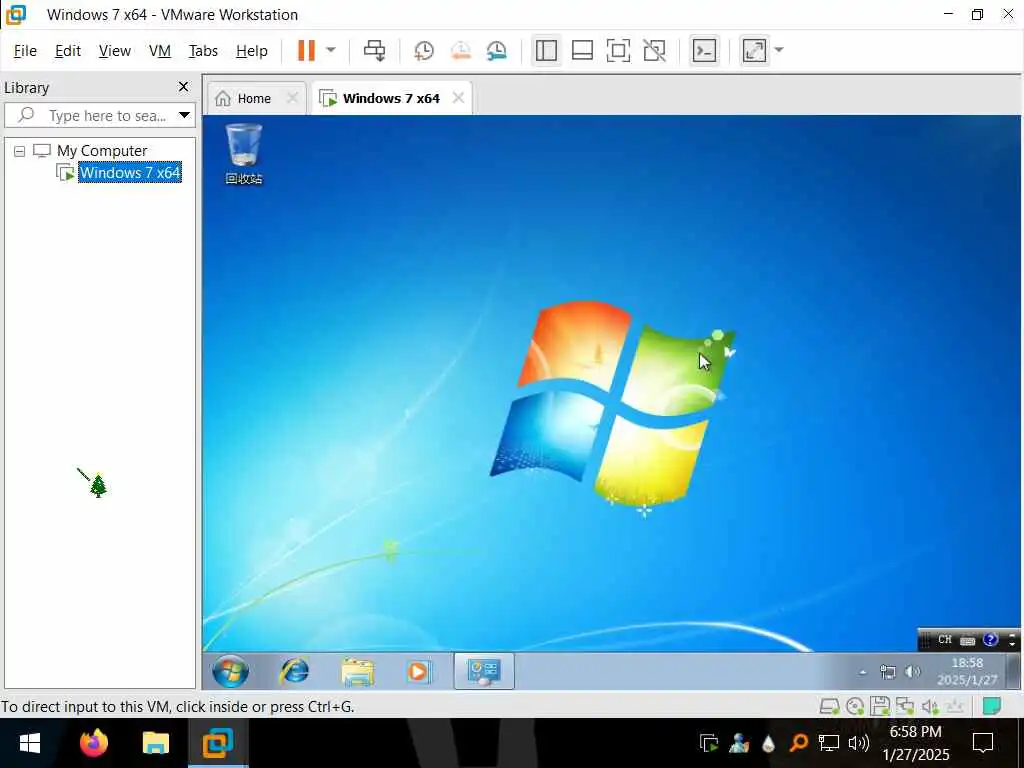This screenshot has height=768, width=1024.
Task: Open the snapshot manager
Action: click(497, 50)
